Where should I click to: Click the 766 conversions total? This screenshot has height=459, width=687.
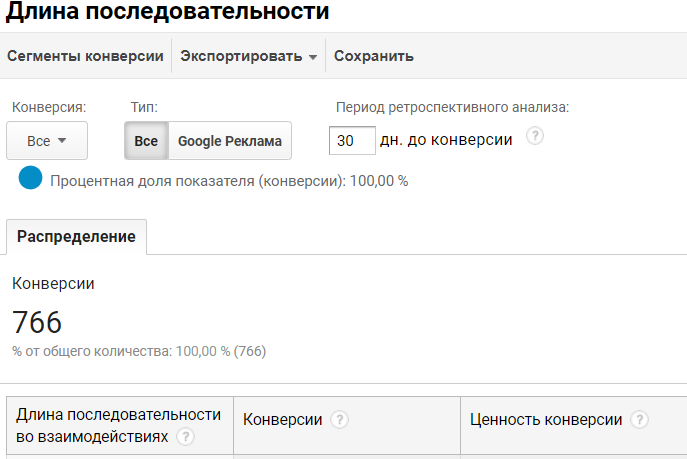click(x=37, y=322)
